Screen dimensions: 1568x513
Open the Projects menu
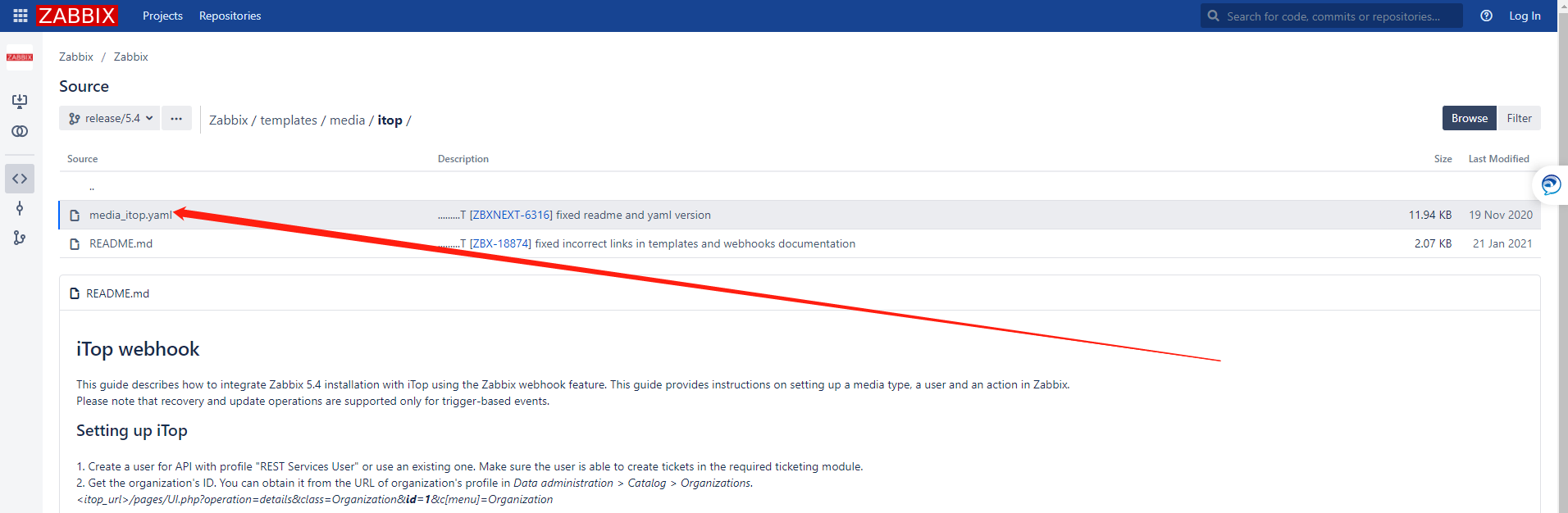pos(162,16)
